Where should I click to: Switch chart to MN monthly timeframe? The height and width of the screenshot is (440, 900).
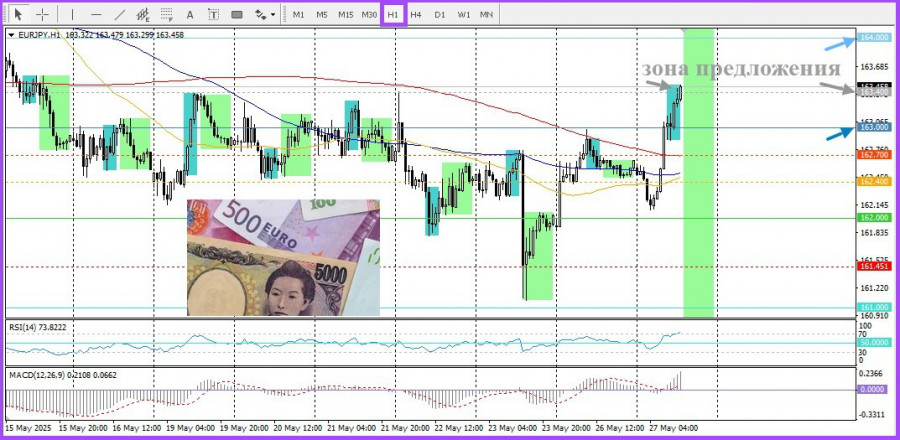[x=486, y=14]
